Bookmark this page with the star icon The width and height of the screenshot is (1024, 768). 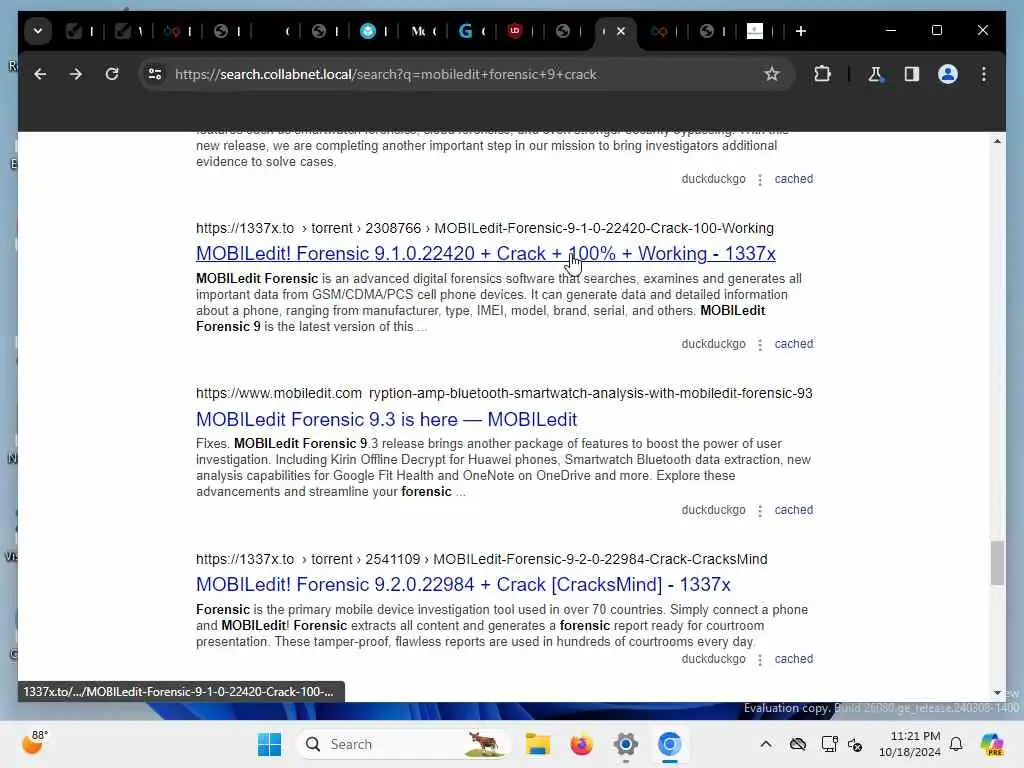(x=772, y=74)
